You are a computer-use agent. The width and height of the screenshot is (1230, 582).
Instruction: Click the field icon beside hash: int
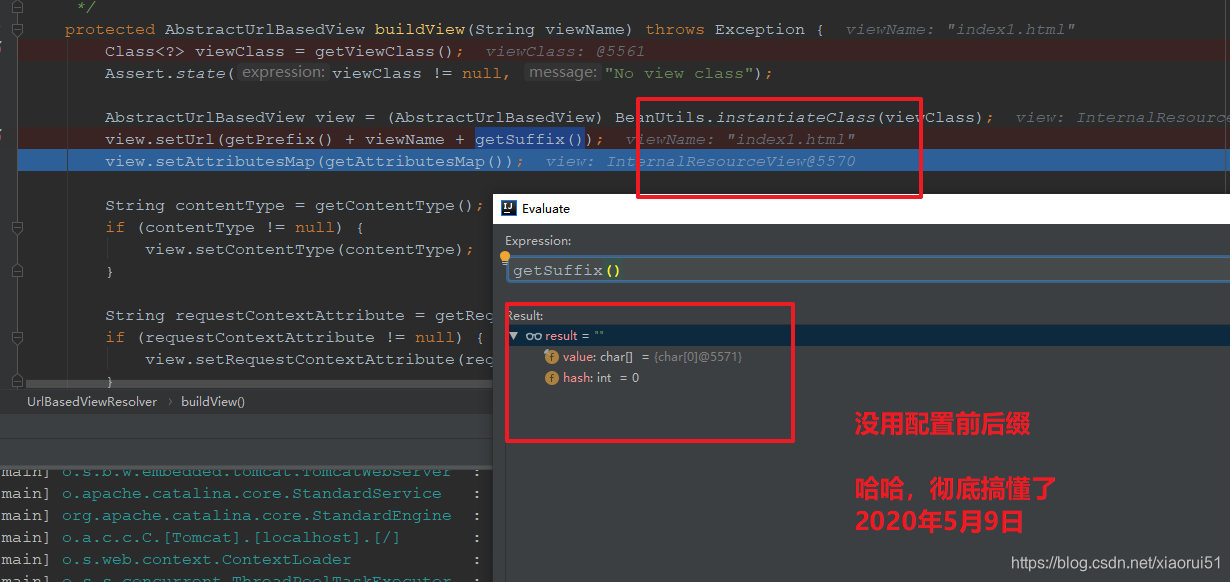tap(551, 378)
